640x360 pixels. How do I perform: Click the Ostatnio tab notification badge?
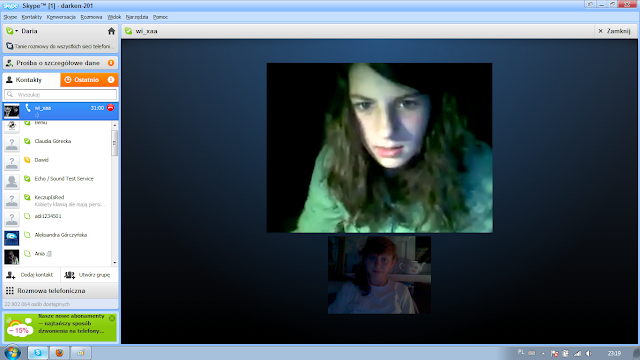pyautogui.click(x=111, y=80)
